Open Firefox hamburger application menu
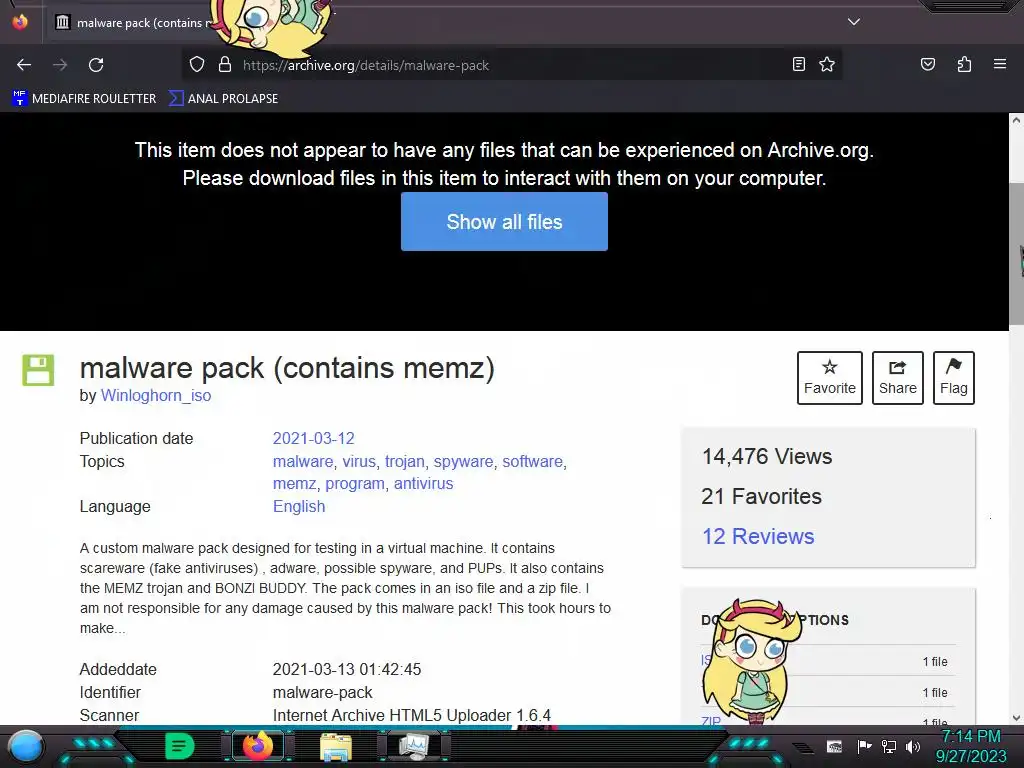This screenshot has width=1024, height=768. point(999,64)
